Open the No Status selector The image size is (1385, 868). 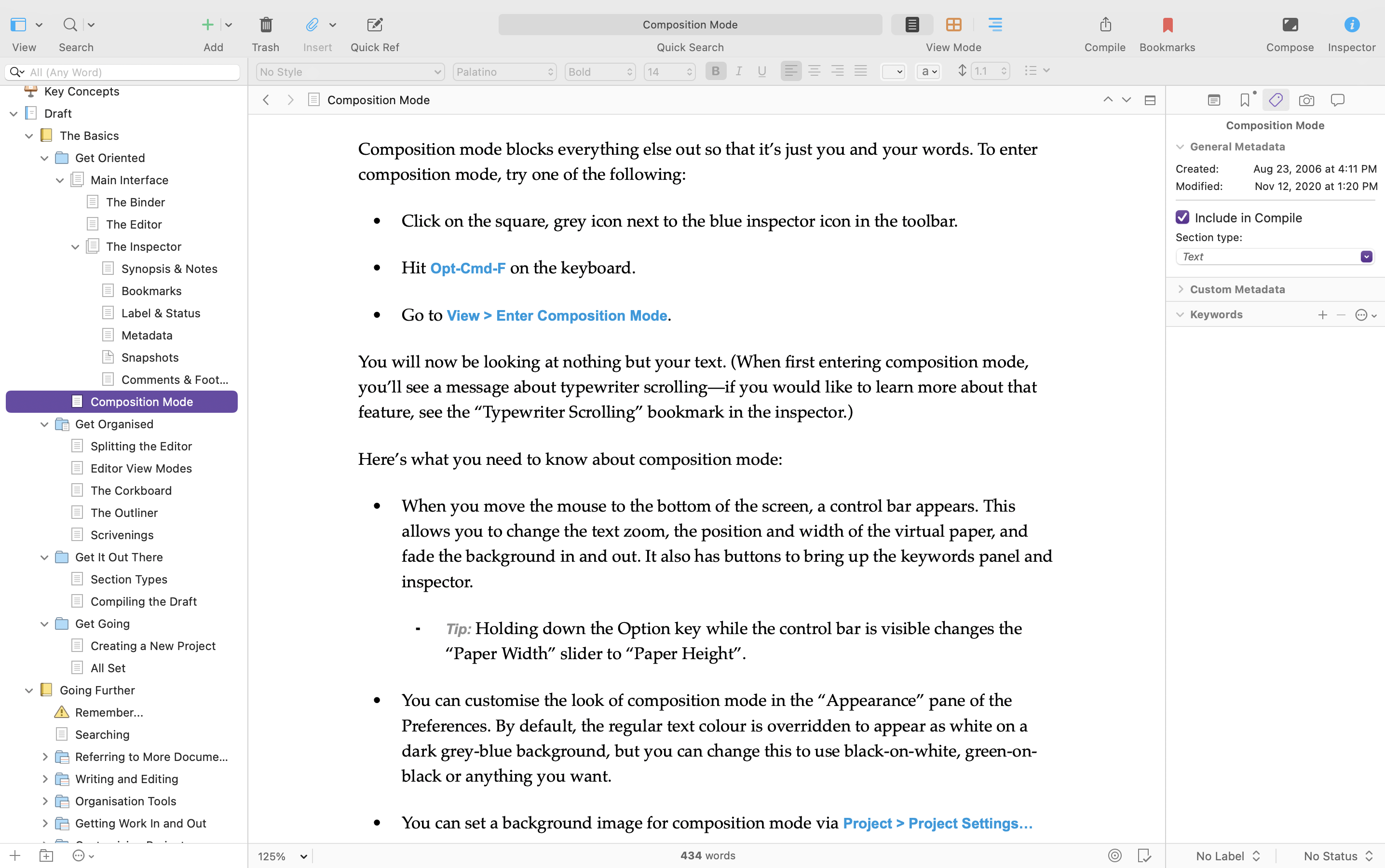tap(1338, 856)
